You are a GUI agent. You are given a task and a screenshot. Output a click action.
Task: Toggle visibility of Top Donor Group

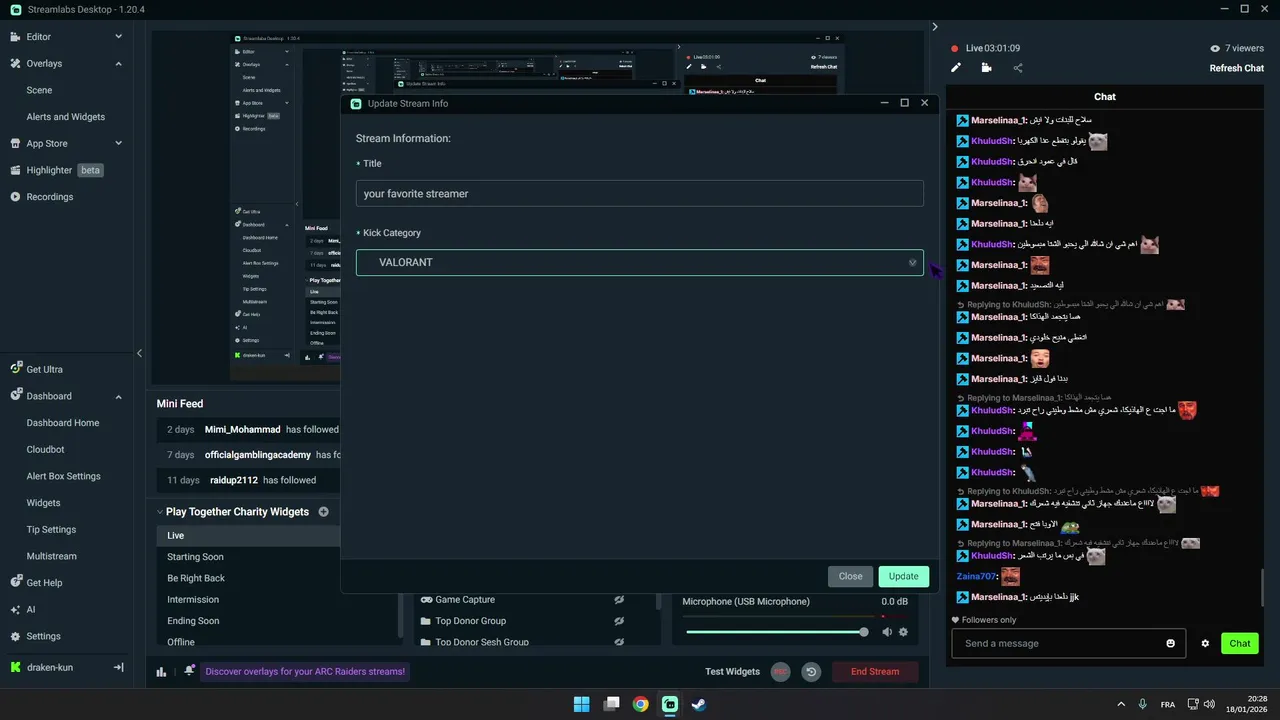coord(619,621)
